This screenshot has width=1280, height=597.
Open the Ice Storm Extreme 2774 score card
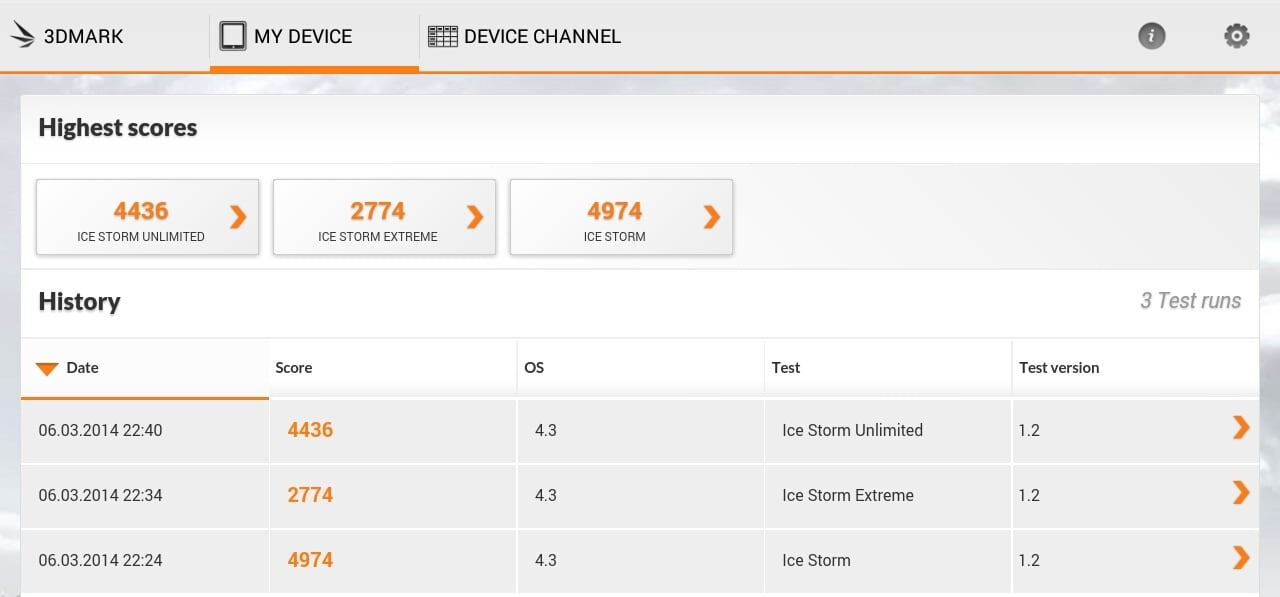click(x=384, y=217)
